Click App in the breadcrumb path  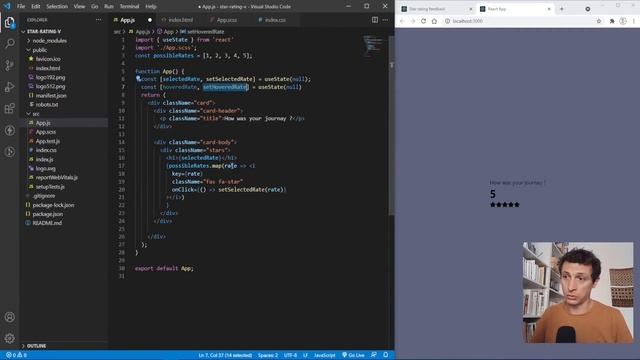pyautogui.click(x=169, y=31)
